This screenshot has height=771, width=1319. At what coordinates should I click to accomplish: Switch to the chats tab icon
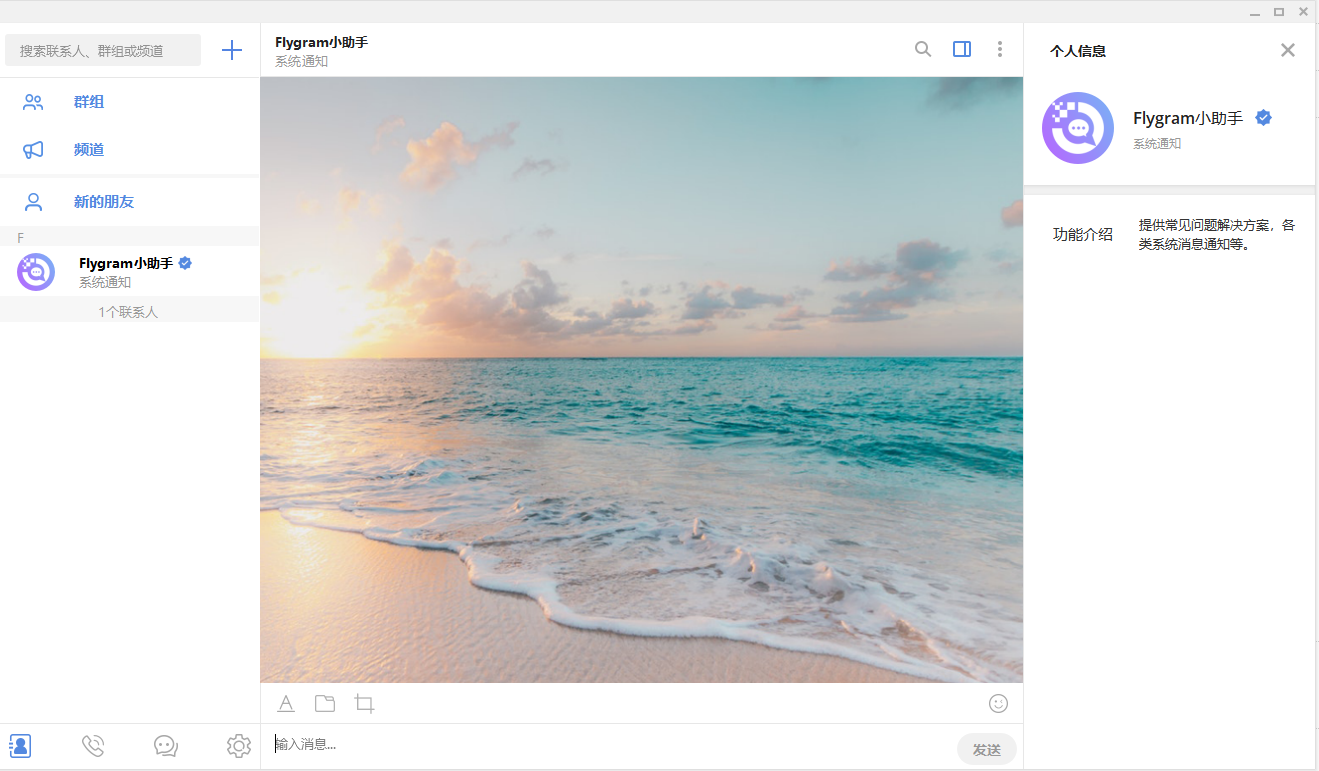click(166, 746)
